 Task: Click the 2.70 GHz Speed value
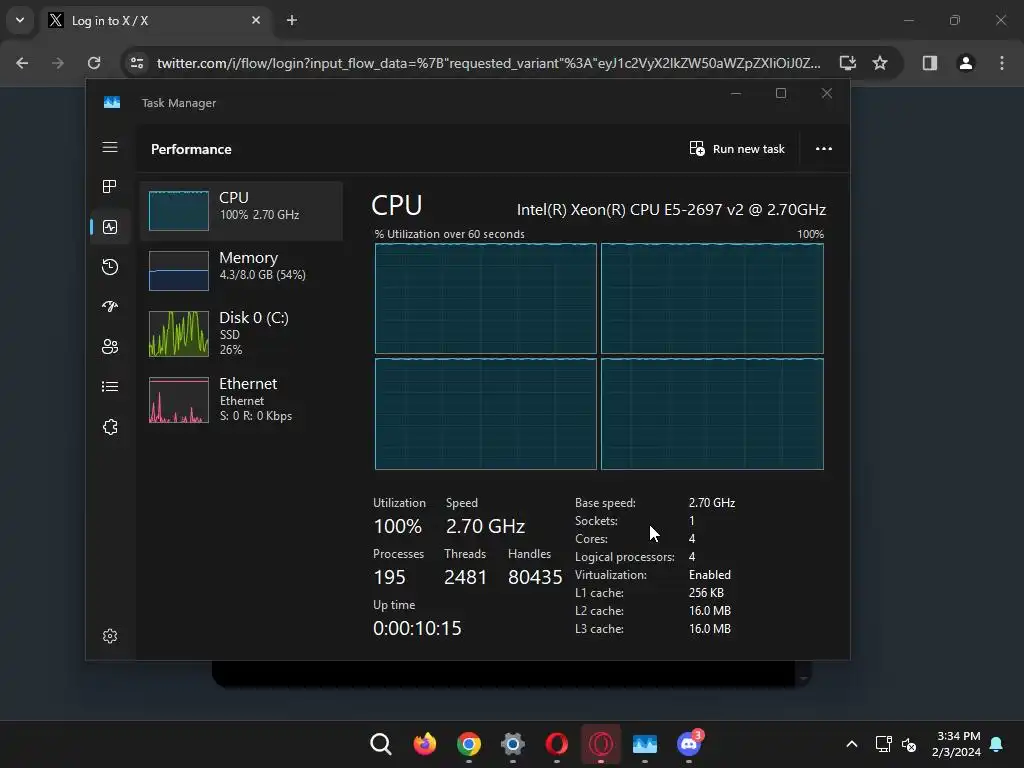(x=485, y=526)
